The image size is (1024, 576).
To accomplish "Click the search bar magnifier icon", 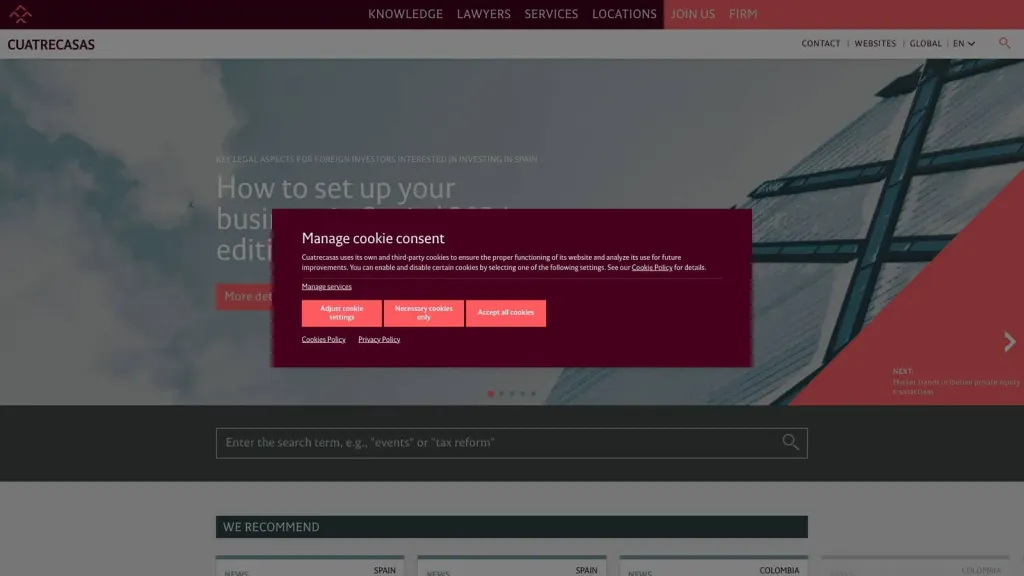I will click(x=790, y=442).
